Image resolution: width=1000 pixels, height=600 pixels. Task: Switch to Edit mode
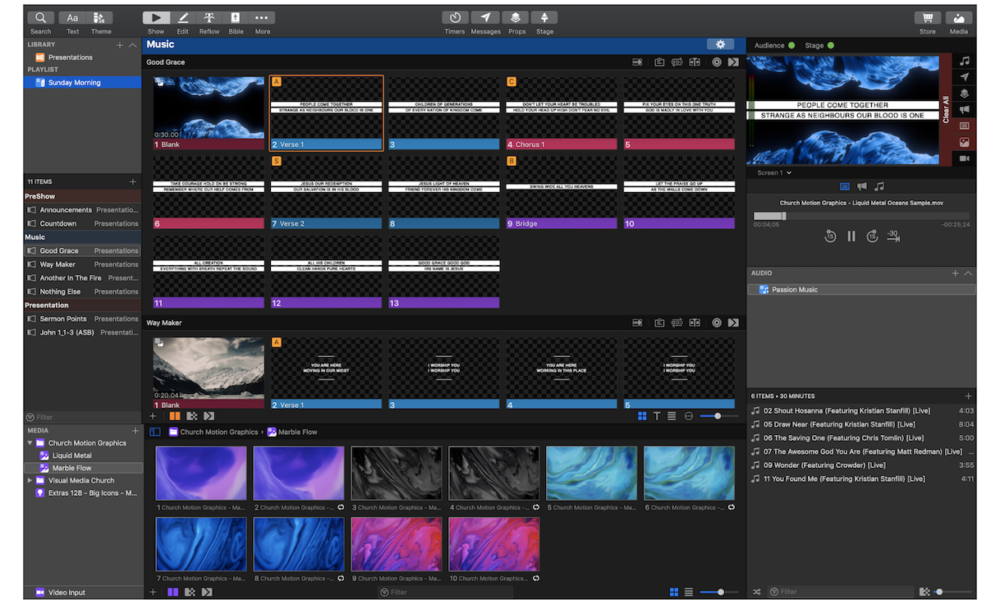pos(182,18)
